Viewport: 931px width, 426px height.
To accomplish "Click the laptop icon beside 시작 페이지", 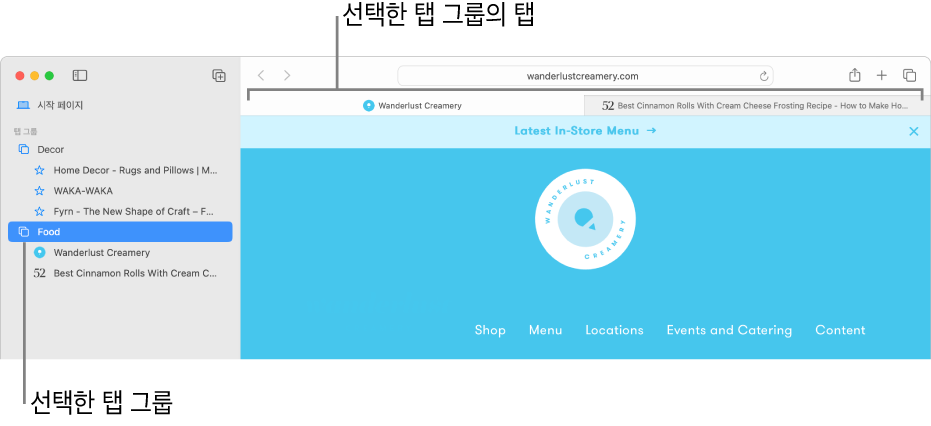I will click(23, 105).
